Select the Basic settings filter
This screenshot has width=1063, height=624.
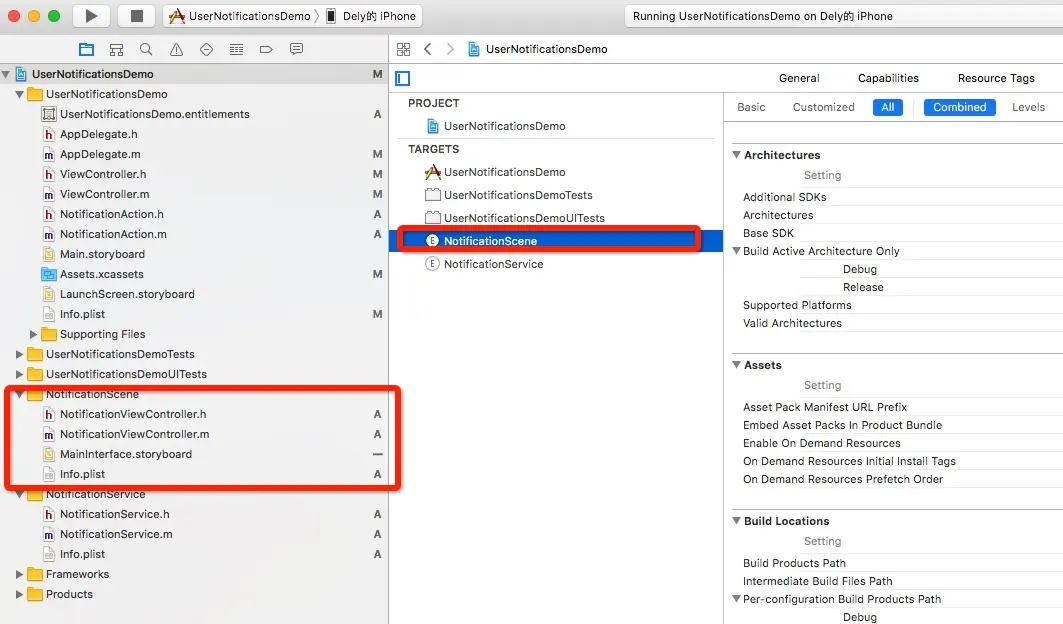(x=751, y=107)
